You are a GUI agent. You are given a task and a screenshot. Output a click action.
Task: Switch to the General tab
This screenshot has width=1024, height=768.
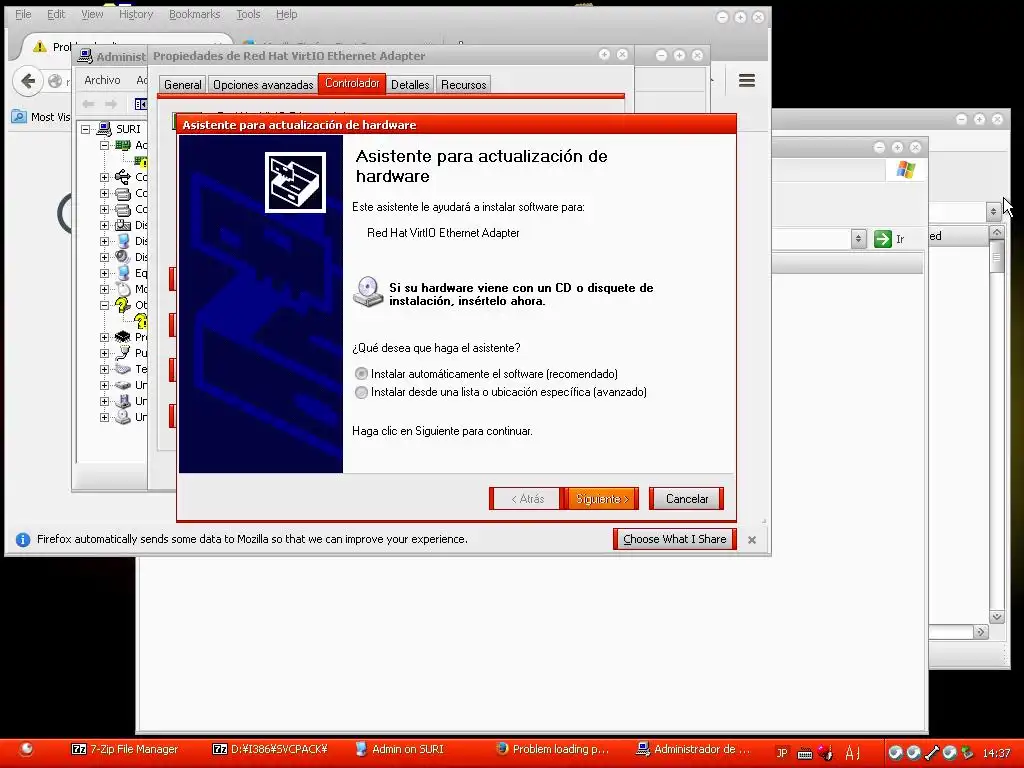[183, 85]
